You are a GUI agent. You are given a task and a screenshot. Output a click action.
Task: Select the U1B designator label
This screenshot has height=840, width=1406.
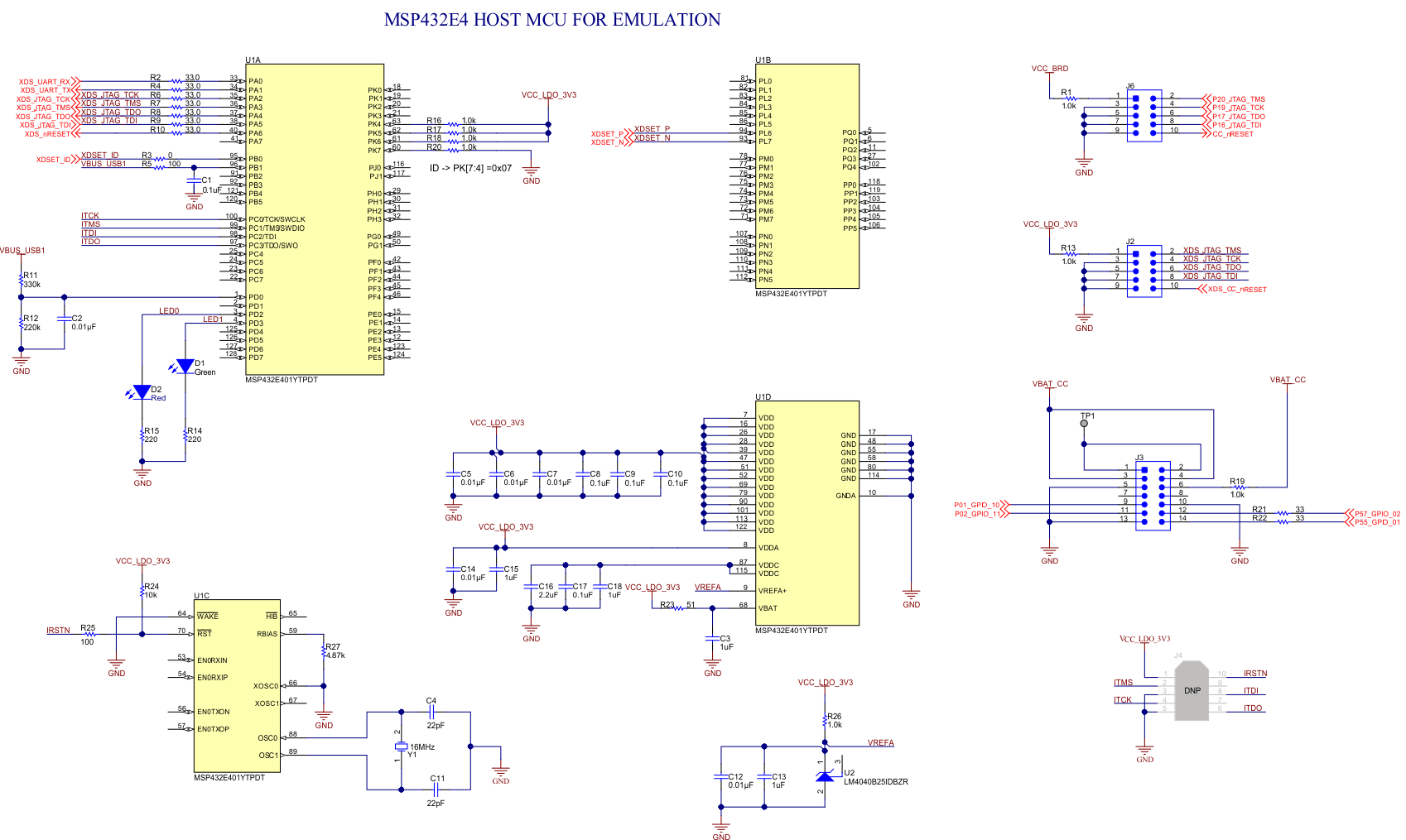coord(763,60)
